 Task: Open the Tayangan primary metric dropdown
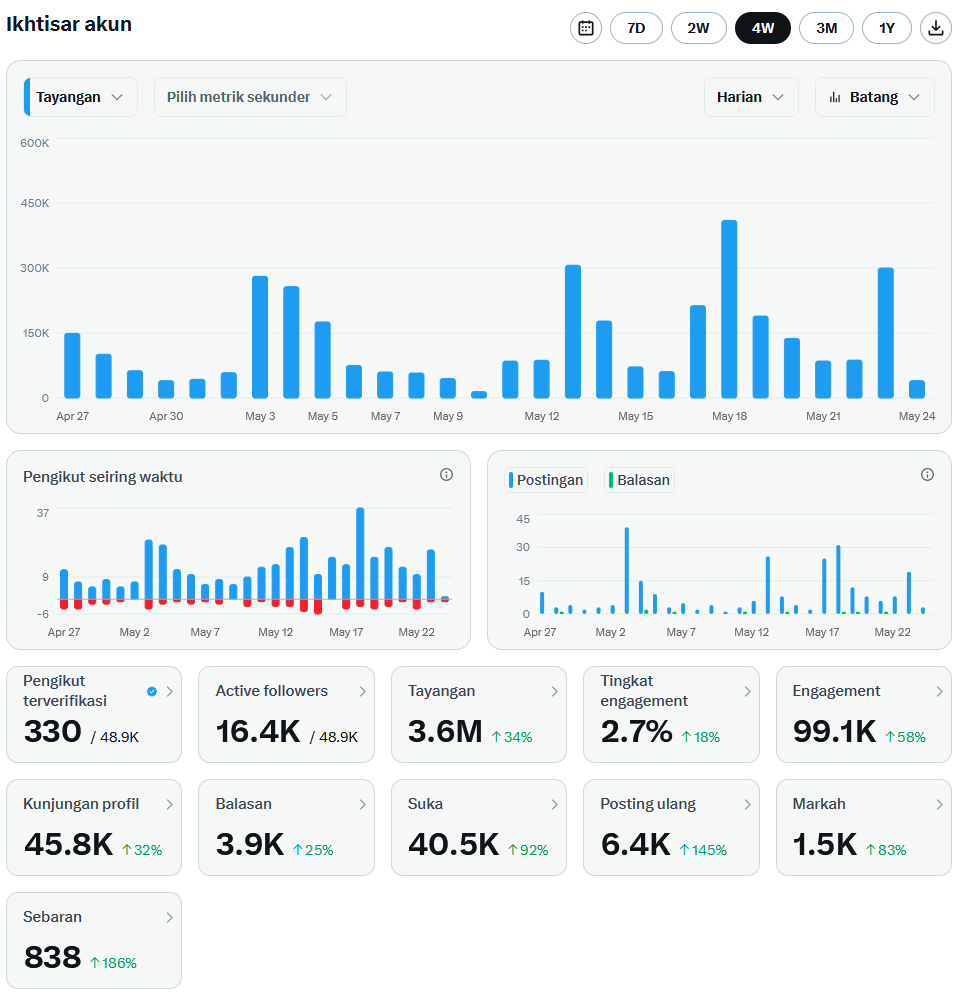(x=81, y=97)
